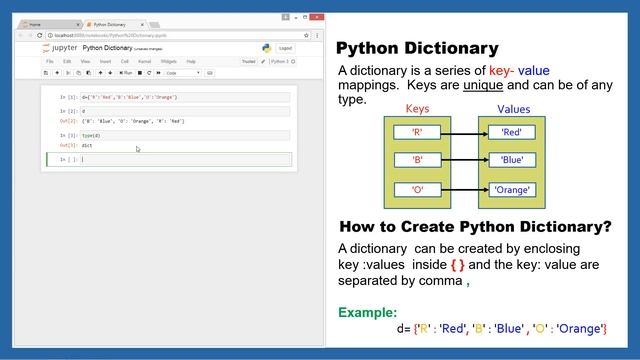640x360 pixels.
Task: Click 'How to Create Python Dictionary?' heading
Action: point(476,227)
